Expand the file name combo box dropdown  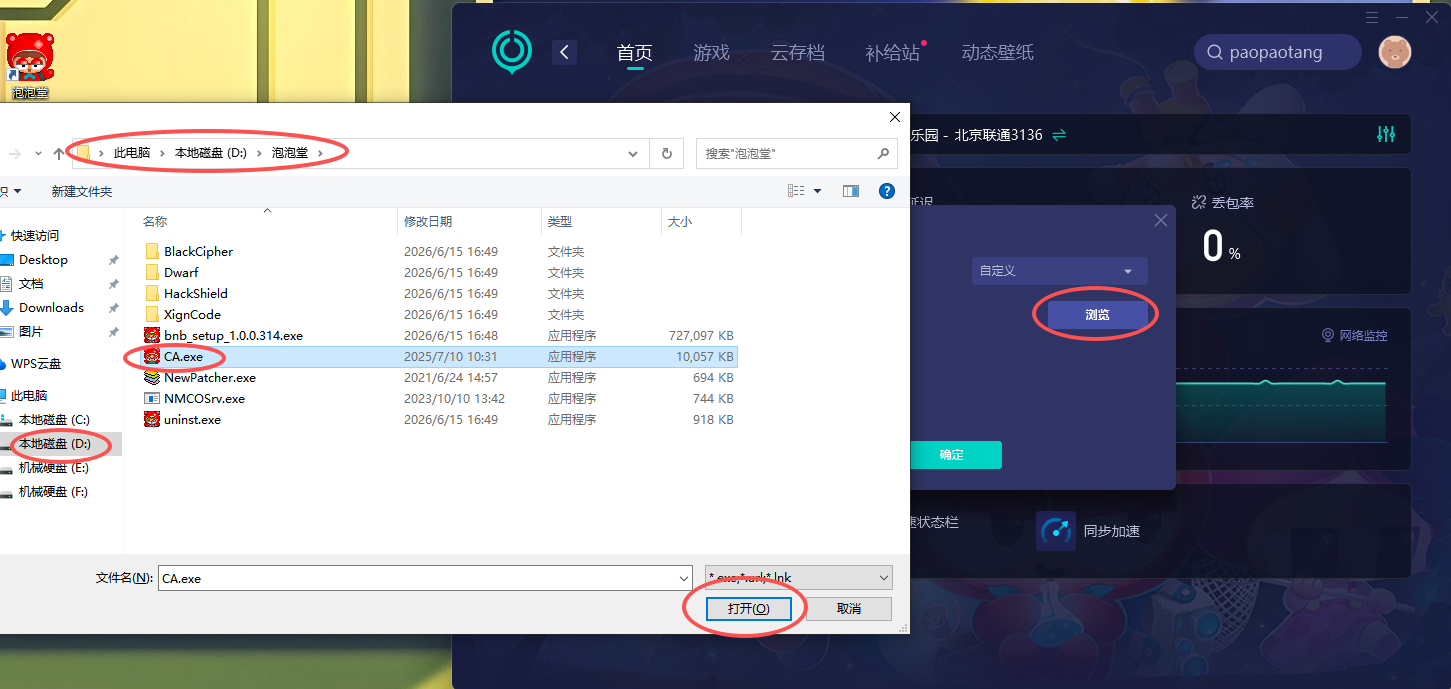(683, 578)
